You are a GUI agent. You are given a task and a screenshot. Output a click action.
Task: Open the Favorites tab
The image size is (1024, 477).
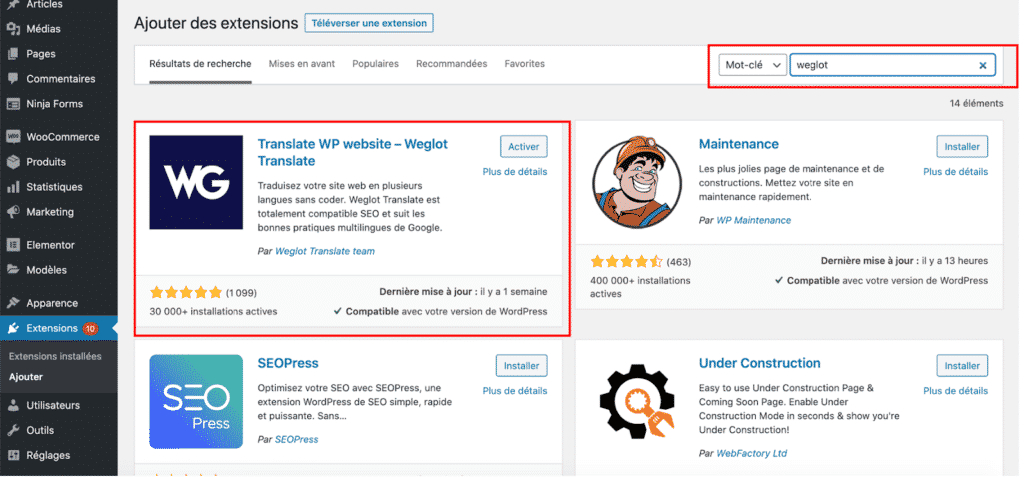tap(525, 64)
